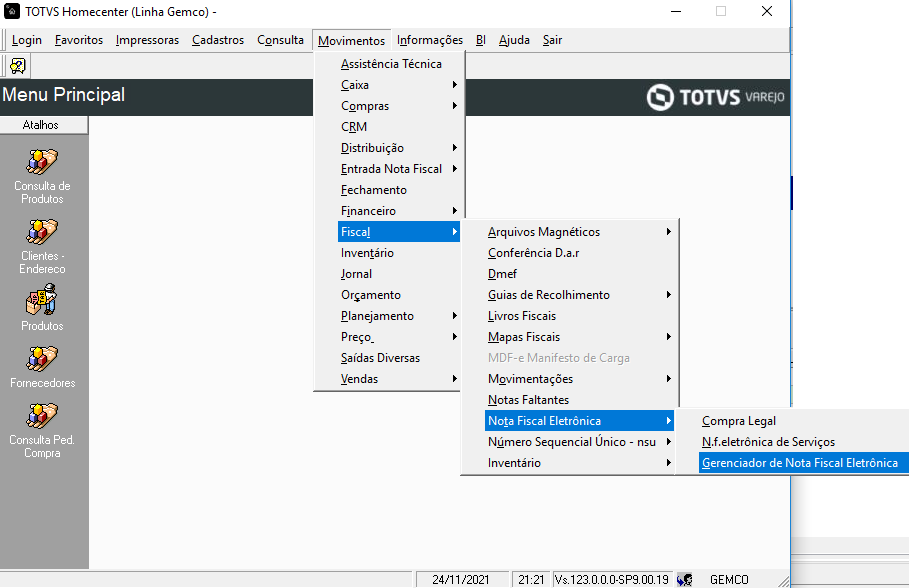This screenshot has height=588, width=909.
Task: Click the TOTVS Varejo logo banner
Action: (715, 97)
